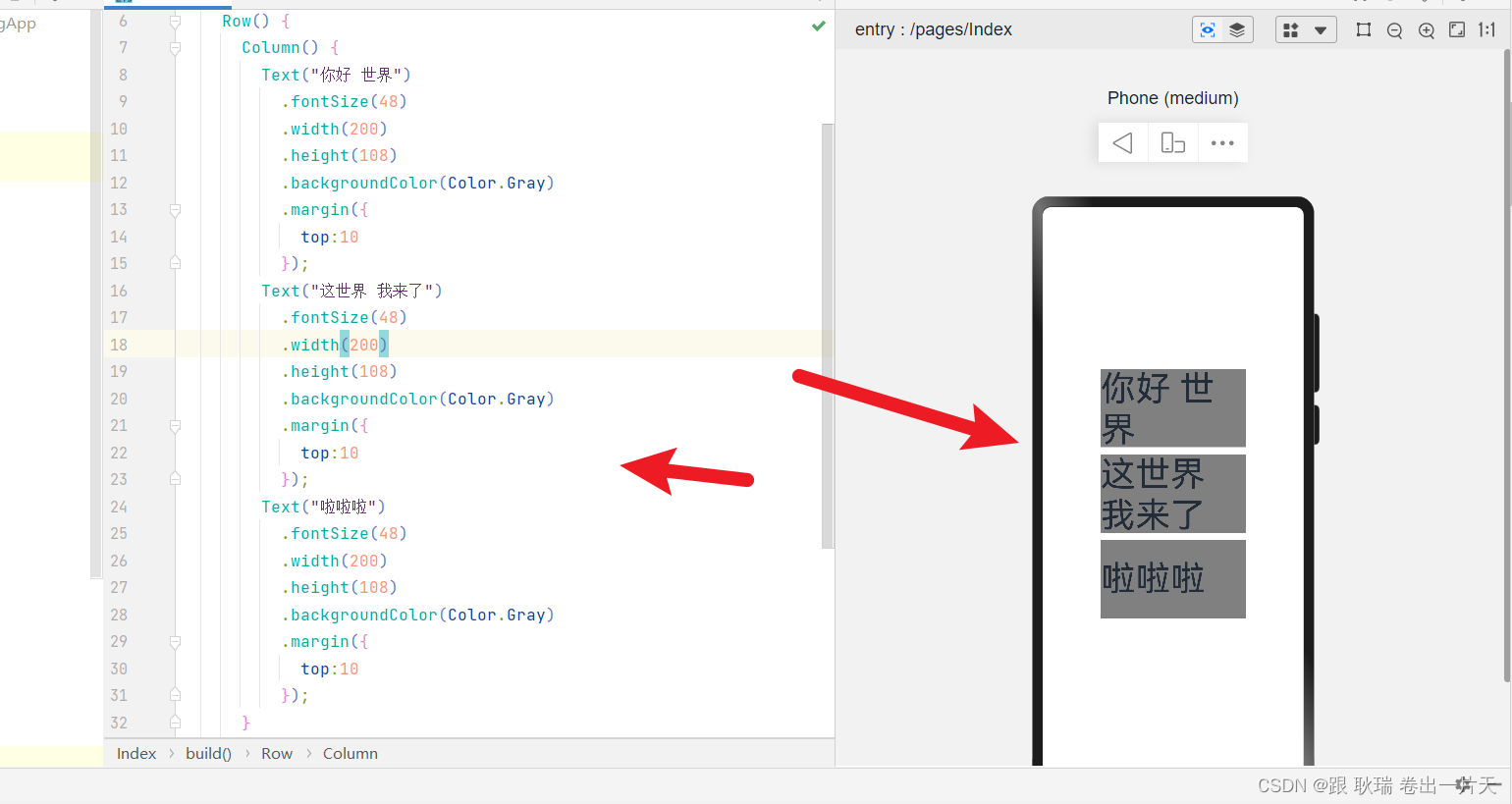1512x804 pixels.
Task: Fold the margin block starting line 13
Action: coord(175,210)
